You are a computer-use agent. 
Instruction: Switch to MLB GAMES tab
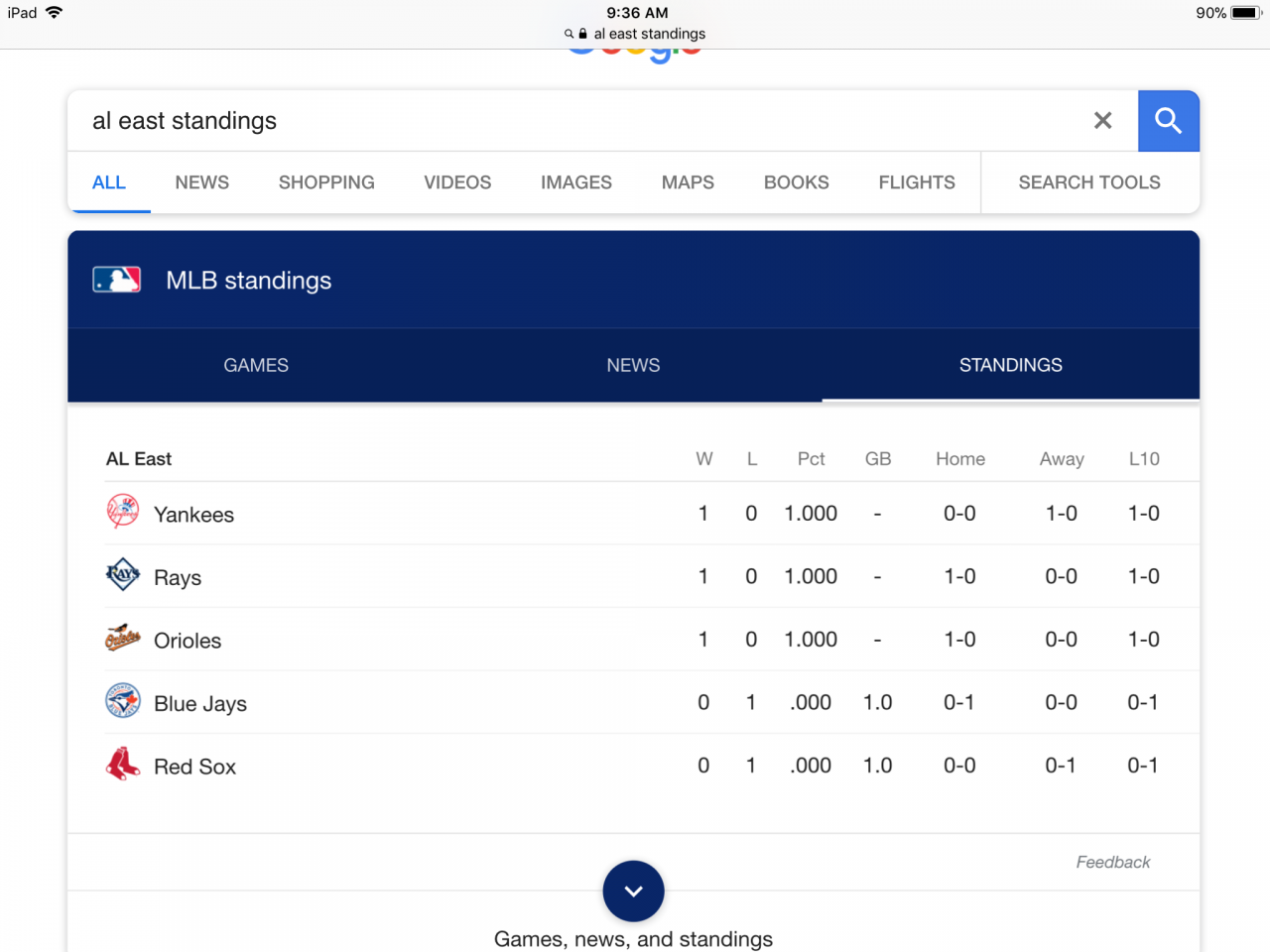click(256, 365)
